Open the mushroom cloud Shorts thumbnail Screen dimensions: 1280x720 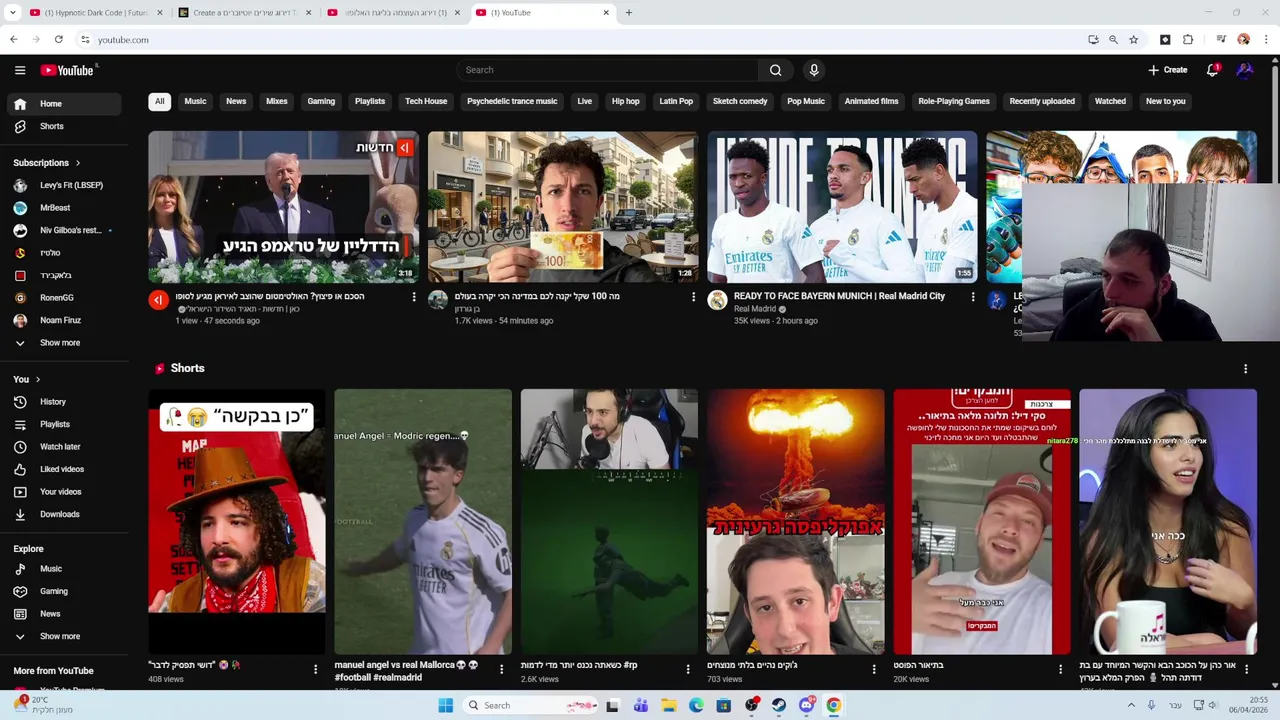(795, 522)
